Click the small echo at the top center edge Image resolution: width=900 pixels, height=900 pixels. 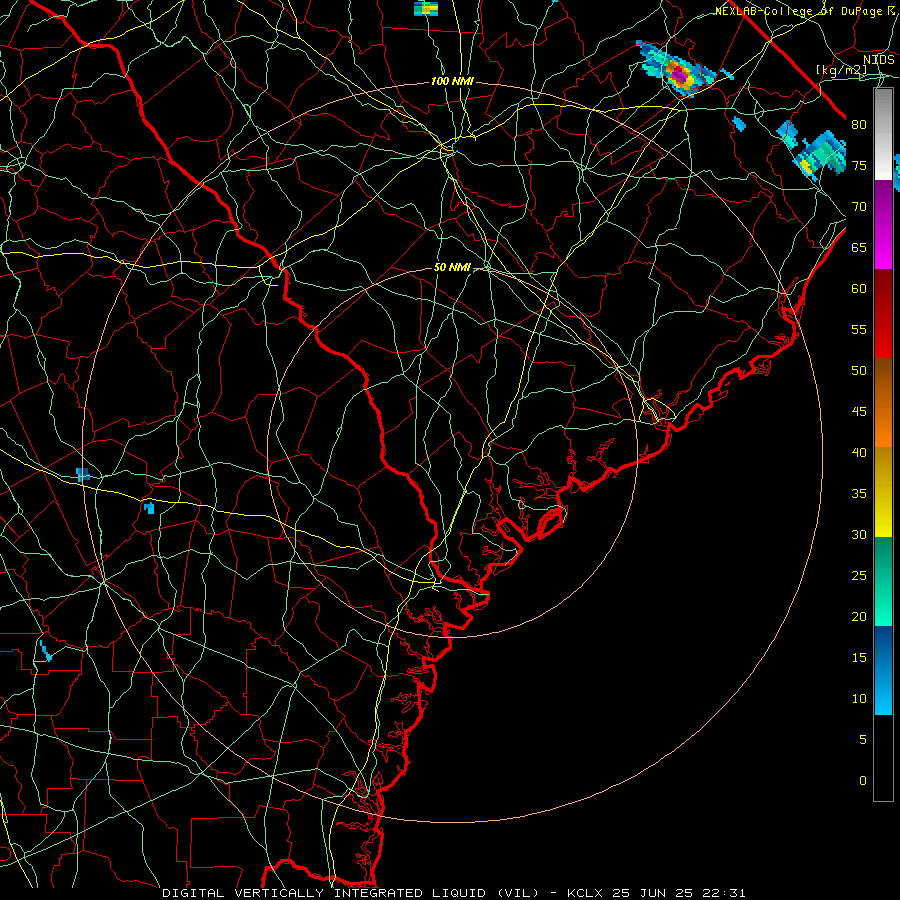[x=426, y=8]
